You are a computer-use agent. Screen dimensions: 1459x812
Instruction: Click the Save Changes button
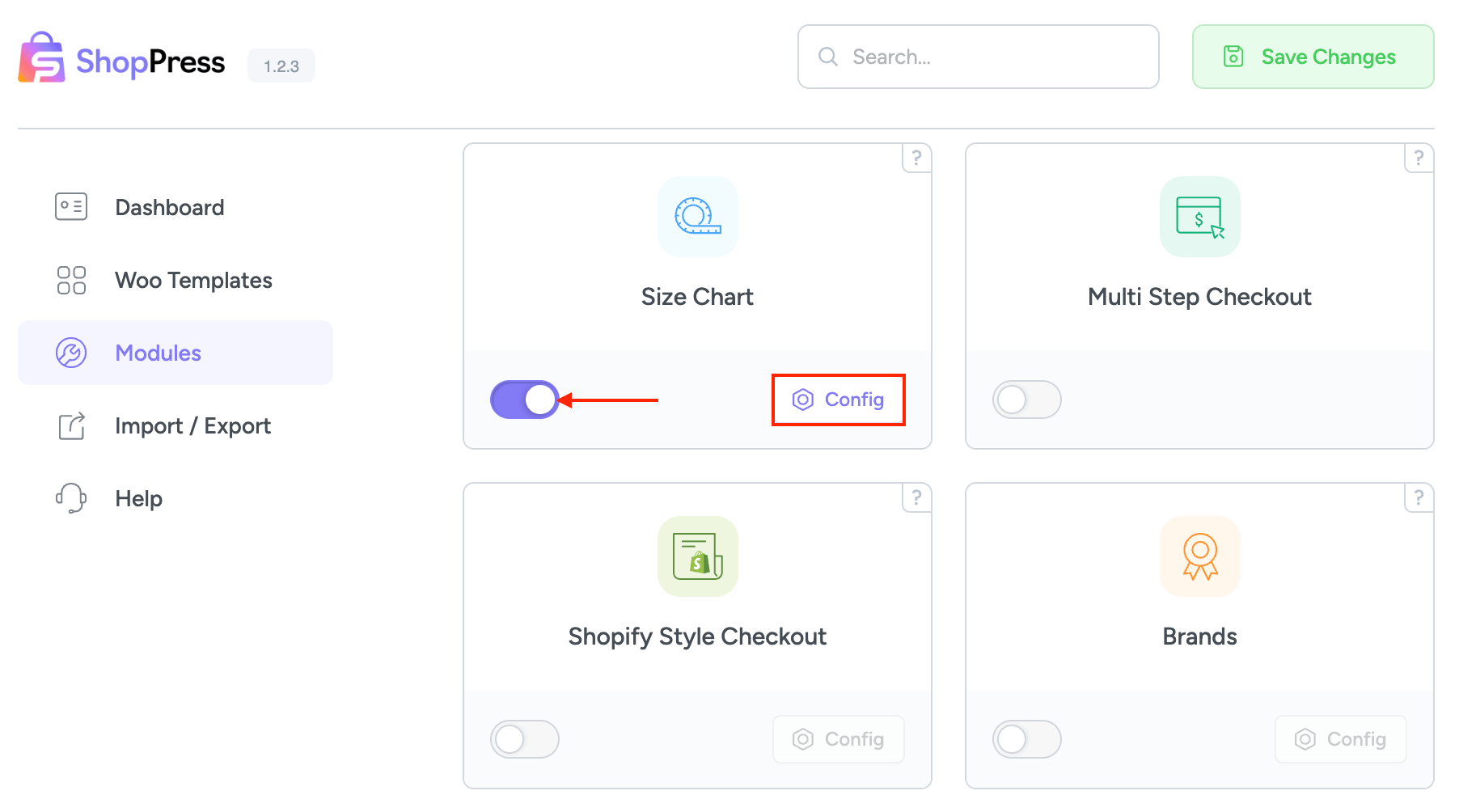tap(1312, 57)
